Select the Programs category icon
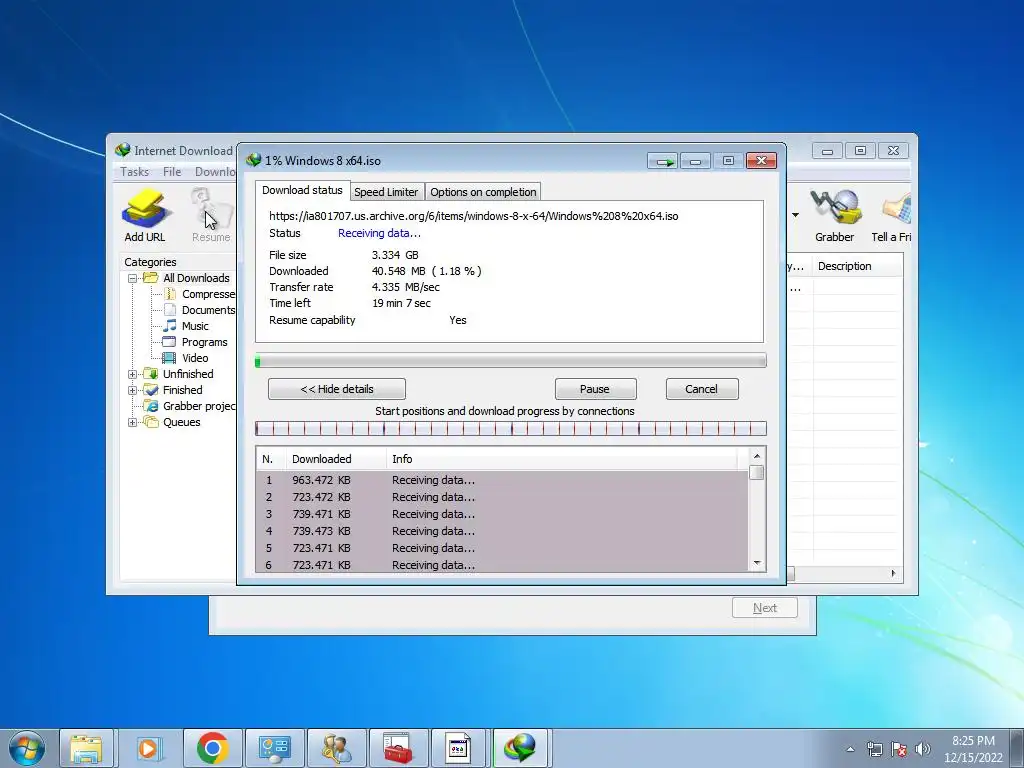This screenshot has width=1024, height=768. 170,342
